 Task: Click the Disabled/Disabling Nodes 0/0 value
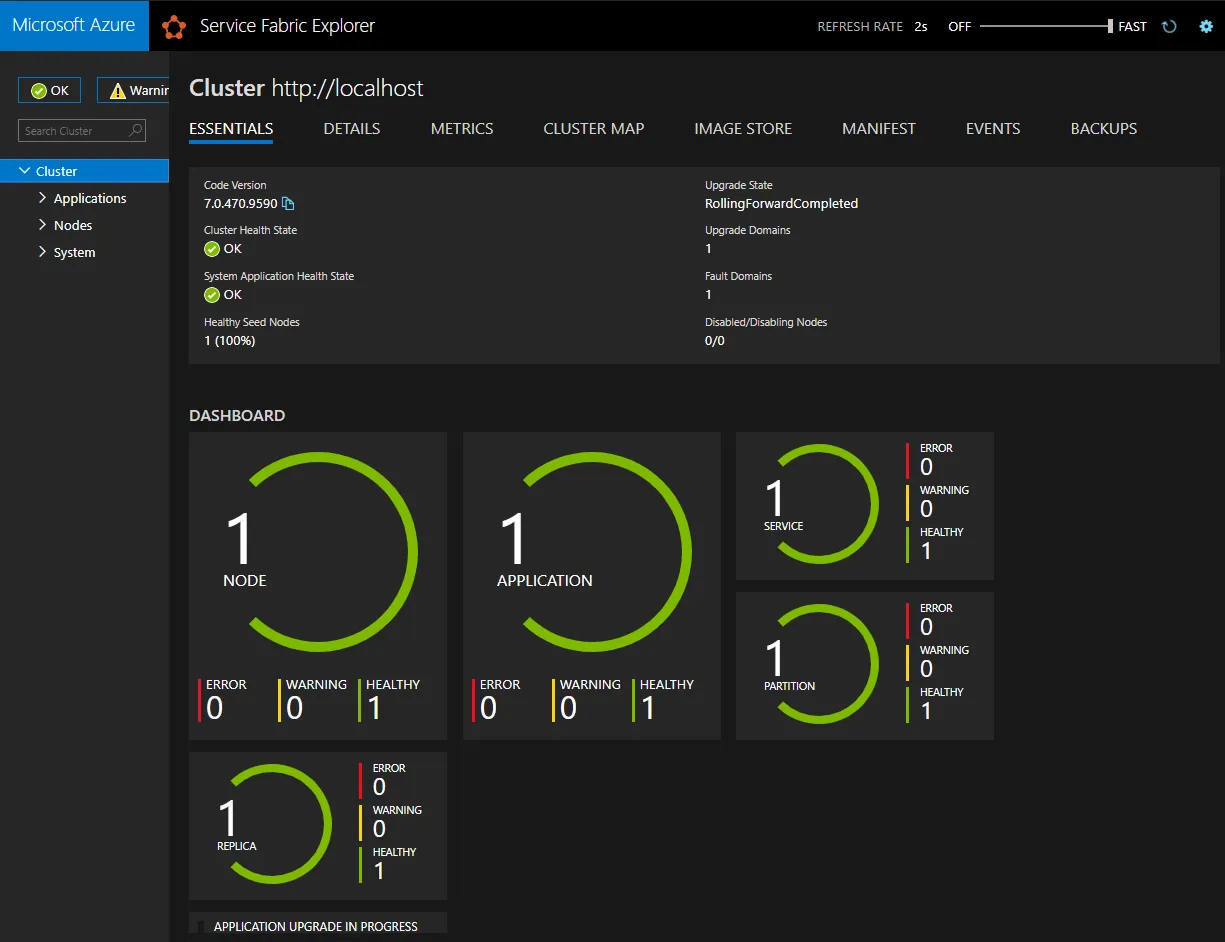click(715, 341)
